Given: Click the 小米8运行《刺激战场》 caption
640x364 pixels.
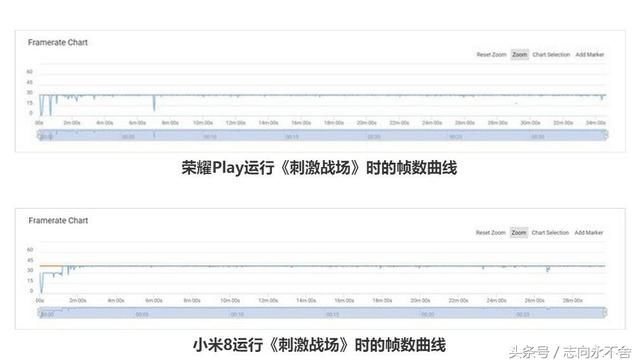Looking at the screenshot, I should [x=320, y=345].
